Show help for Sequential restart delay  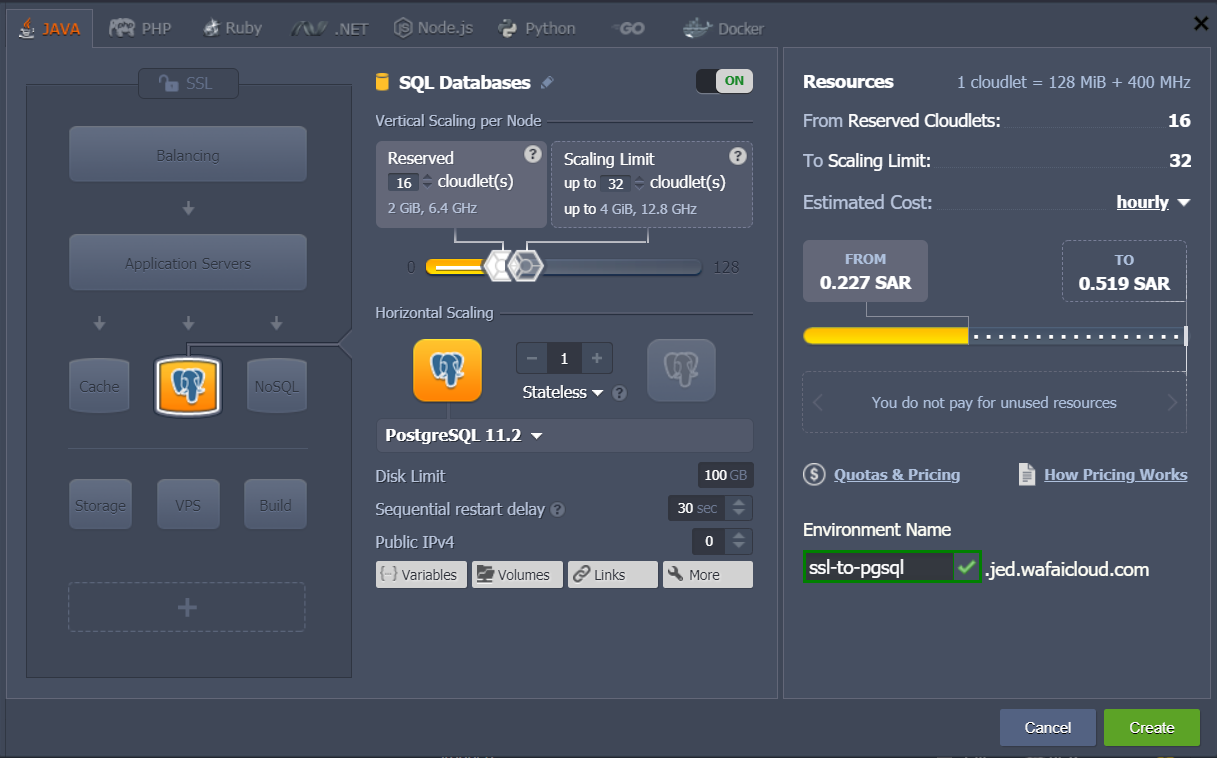coord(558,509)
